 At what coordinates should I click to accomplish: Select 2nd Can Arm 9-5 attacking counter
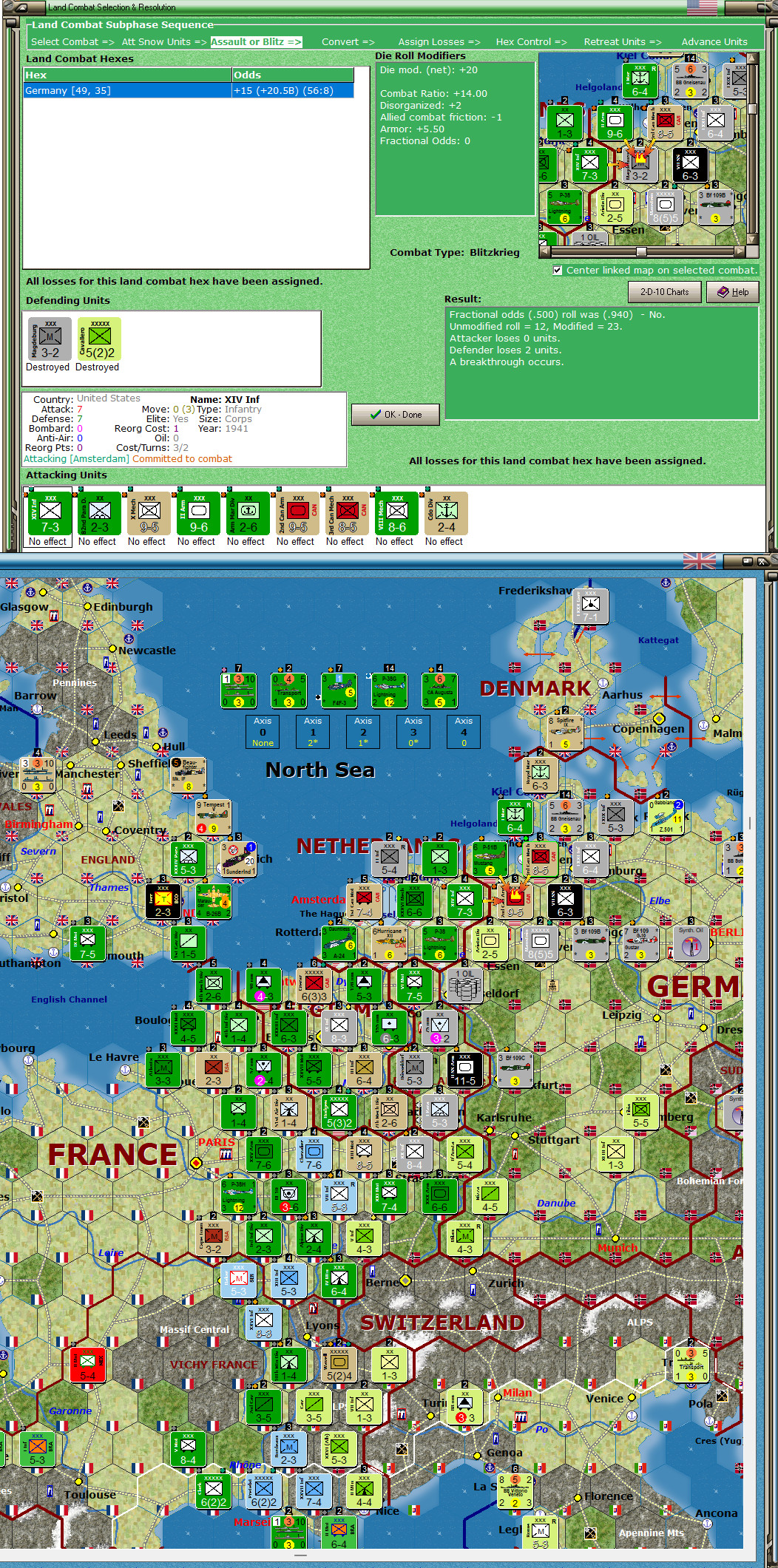pos(298,513)
